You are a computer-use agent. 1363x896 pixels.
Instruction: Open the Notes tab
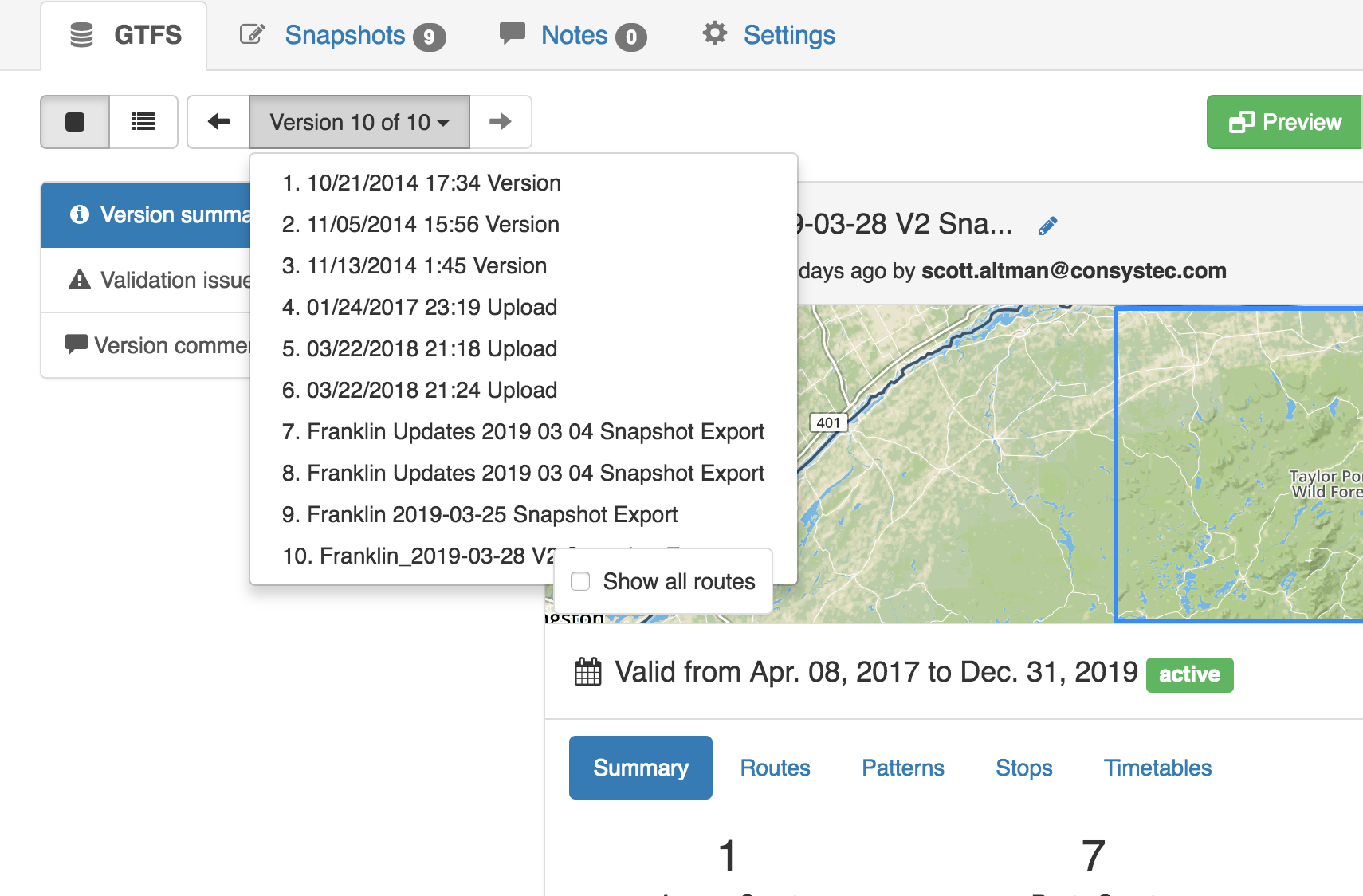pyautogui.click(x=572, y=35)
